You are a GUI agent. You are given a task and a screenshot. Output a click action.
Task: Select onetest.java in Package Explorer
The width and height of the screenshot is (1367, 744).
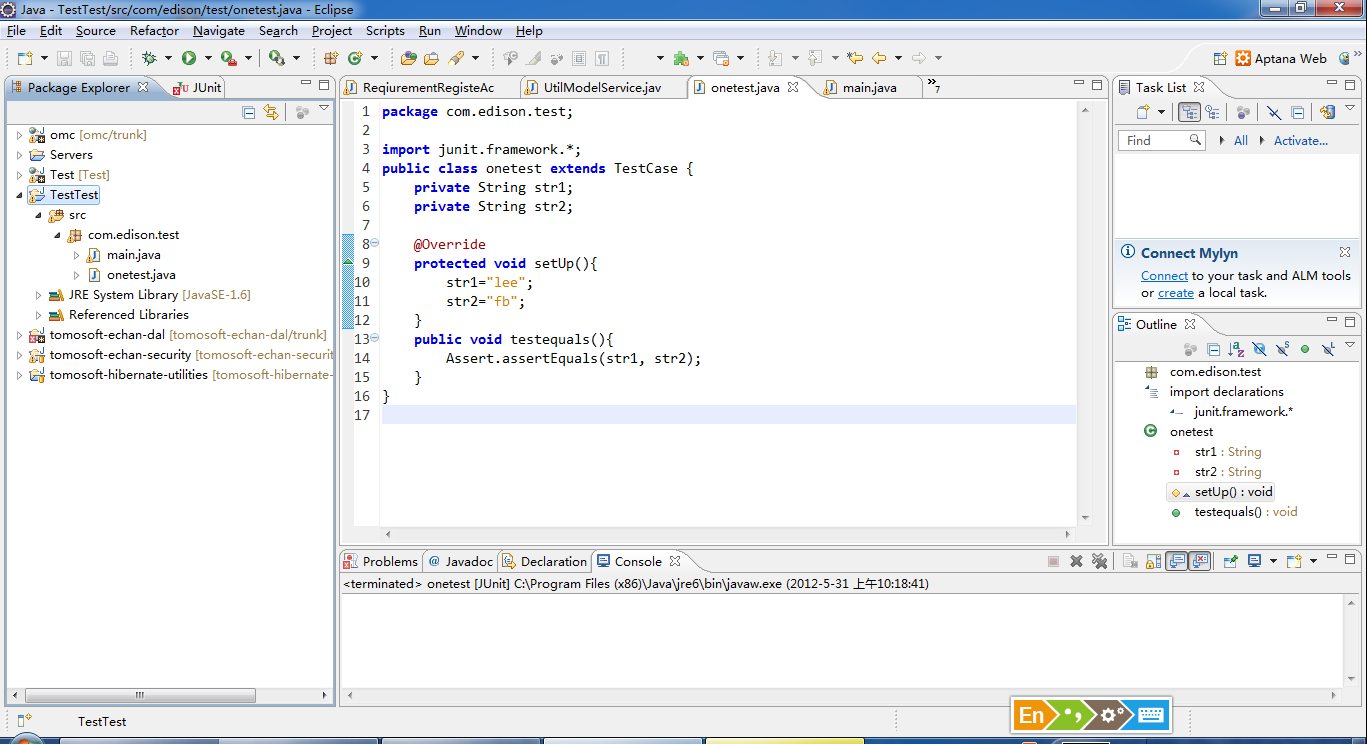[x=141, y=275]
